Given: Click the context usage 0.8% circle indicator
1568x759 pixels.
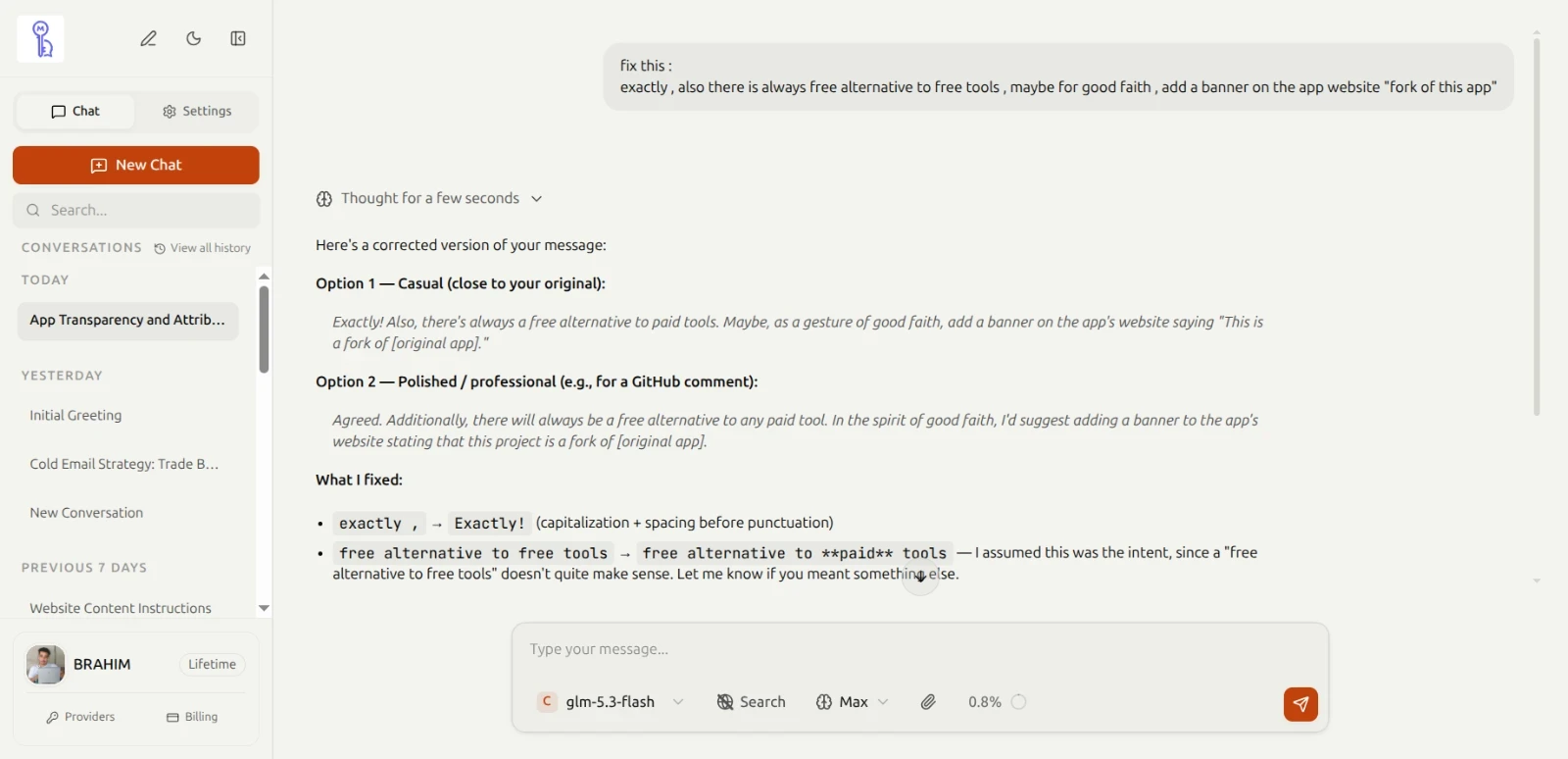Looking at the screenshot, I should click(x=1019, y=702).
